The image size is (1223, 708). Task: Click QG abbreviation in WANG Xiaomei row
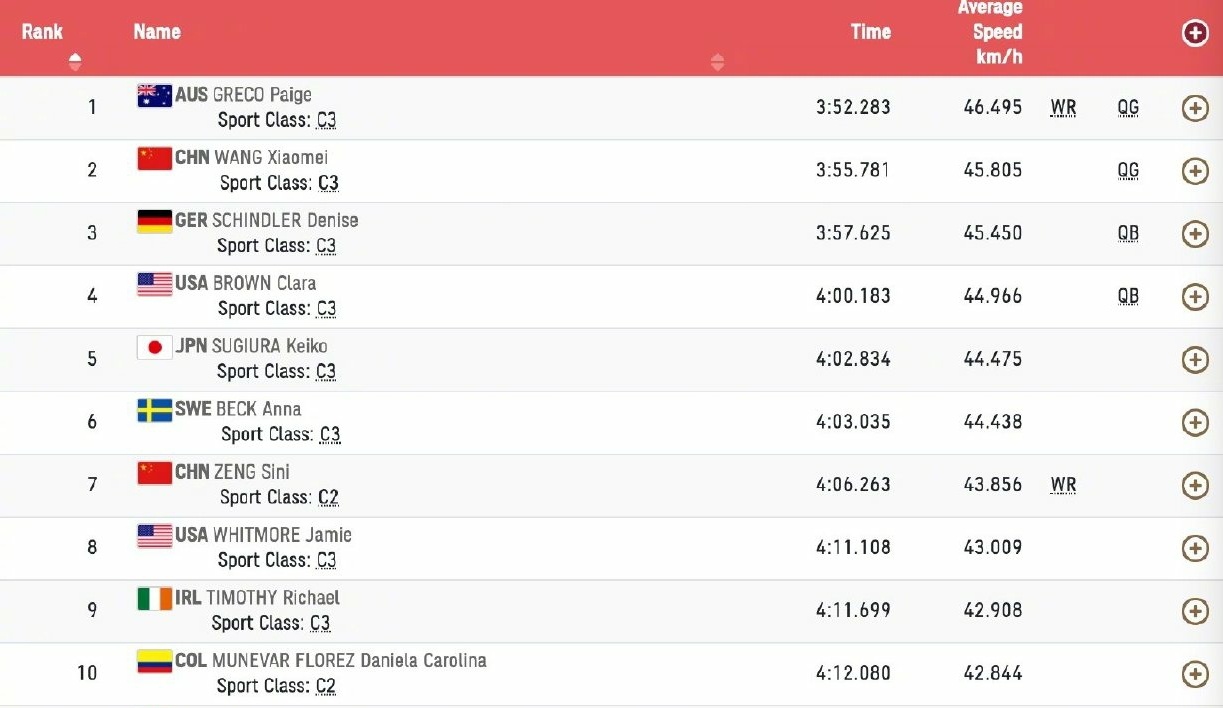click(x=1128, y=171)
